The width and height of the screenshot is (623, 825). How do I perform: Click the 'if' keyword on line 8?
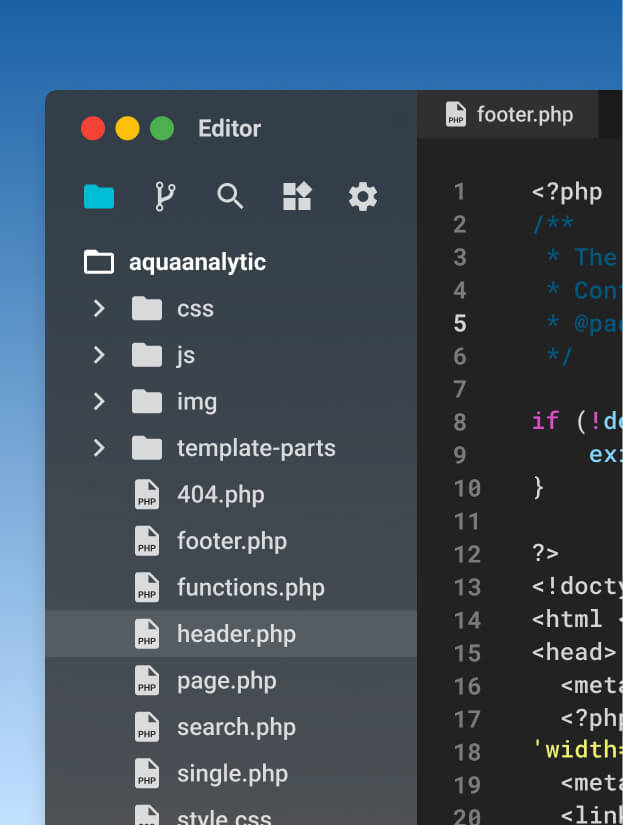coord(545,421)
